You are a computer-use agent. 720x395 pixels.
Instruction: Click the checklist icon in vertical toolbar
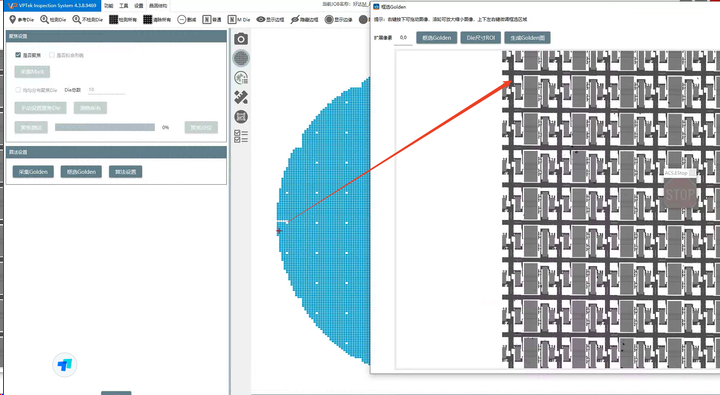pyautogui.click(x=241, y=136)
